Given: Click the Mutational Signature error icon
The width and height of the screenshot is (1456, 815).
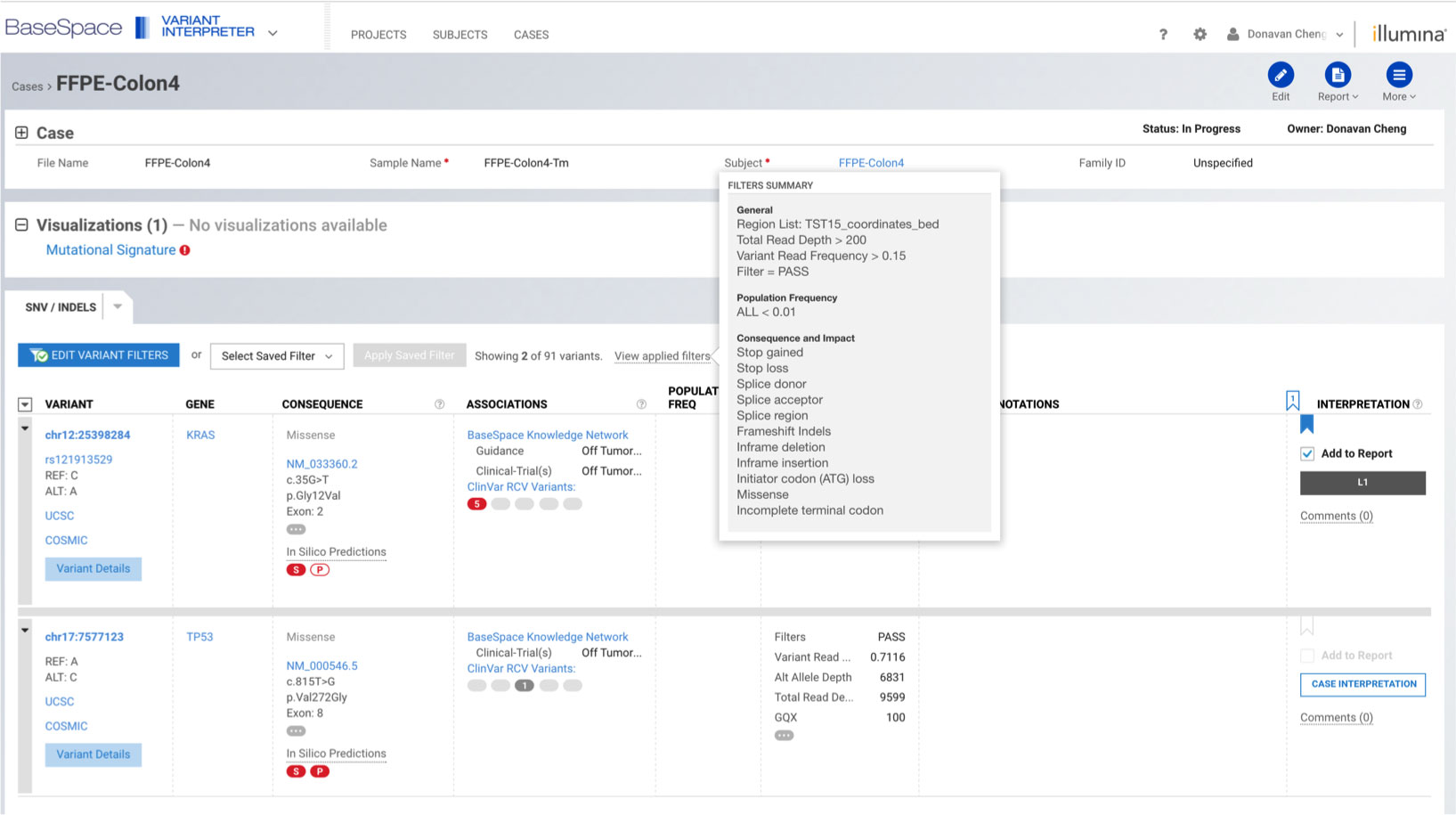Looking at the screenshot, I should click(x=185, y=250).
